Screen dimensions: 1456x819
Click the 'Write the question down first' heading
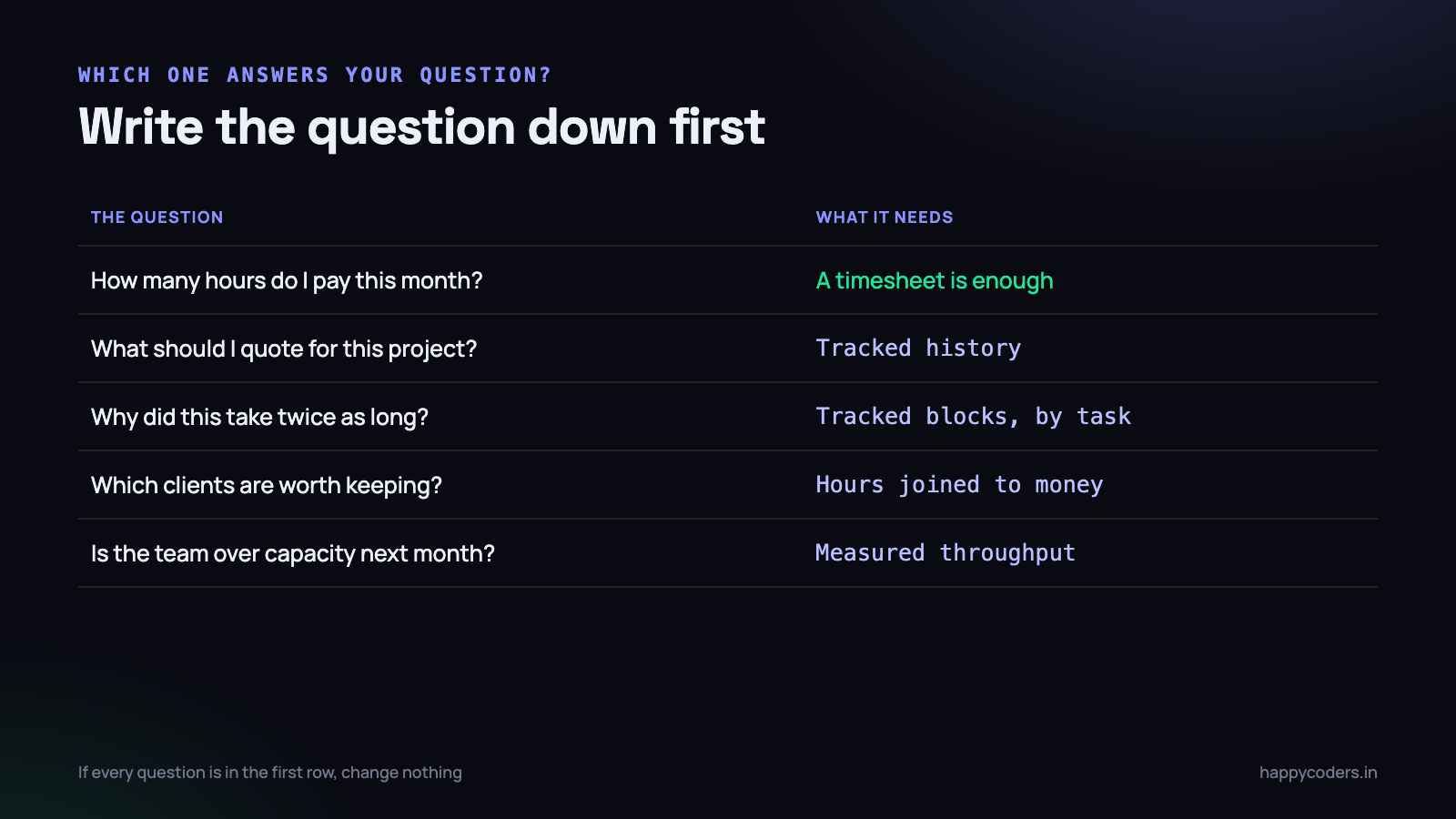click(421, 127)
